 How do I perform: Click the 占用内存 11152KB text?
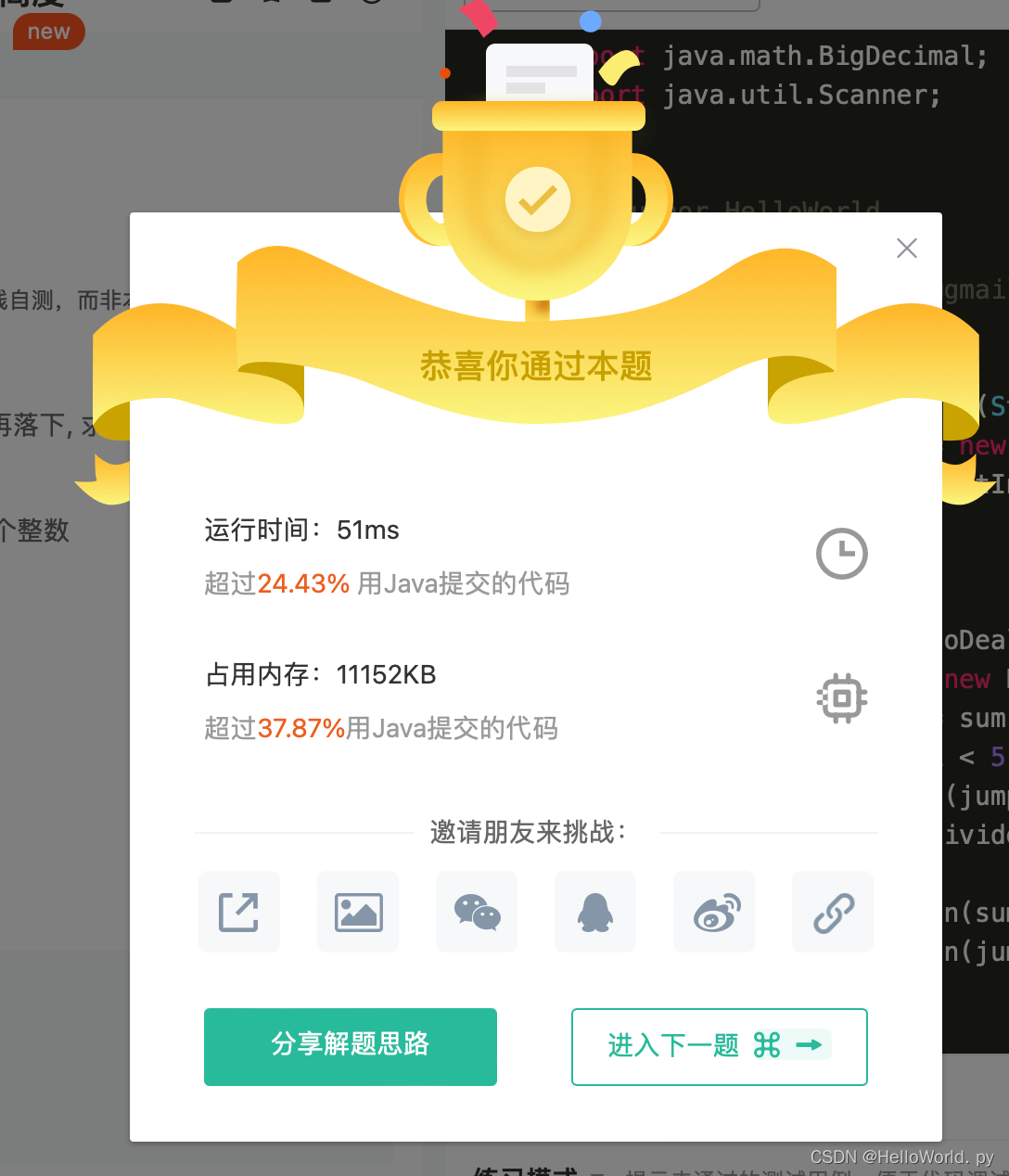click(x=320, y=674)
